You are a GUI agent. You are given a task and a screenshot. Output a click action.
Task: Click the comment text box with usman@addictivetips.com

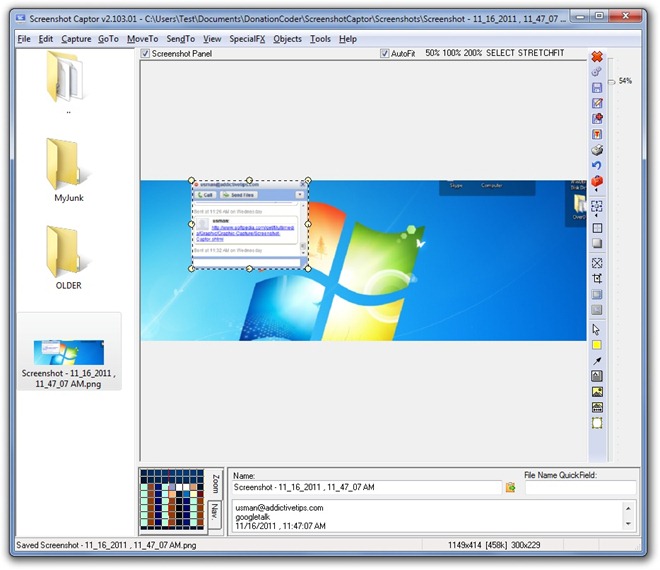[x=428, y=517]
